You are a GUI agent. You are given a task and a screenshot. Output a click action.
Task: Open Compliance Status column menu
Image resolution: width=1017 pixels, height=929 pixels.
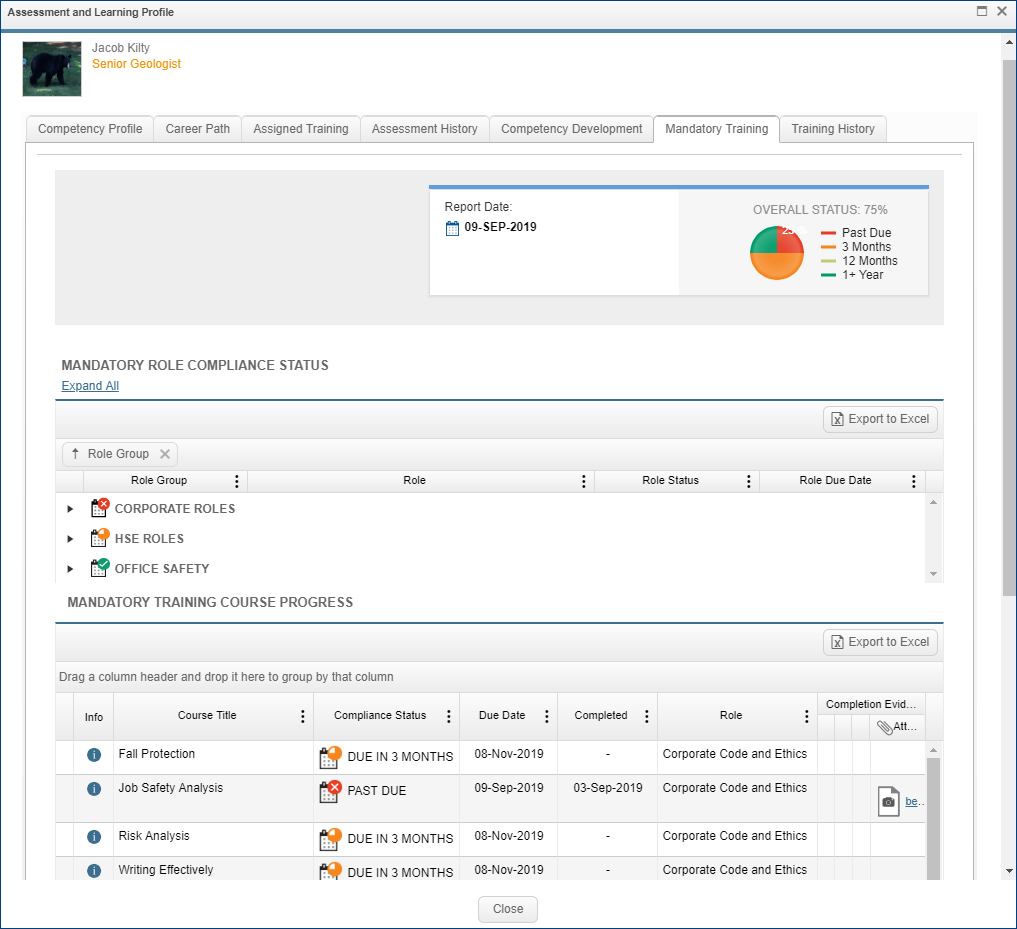pos(448,716)
